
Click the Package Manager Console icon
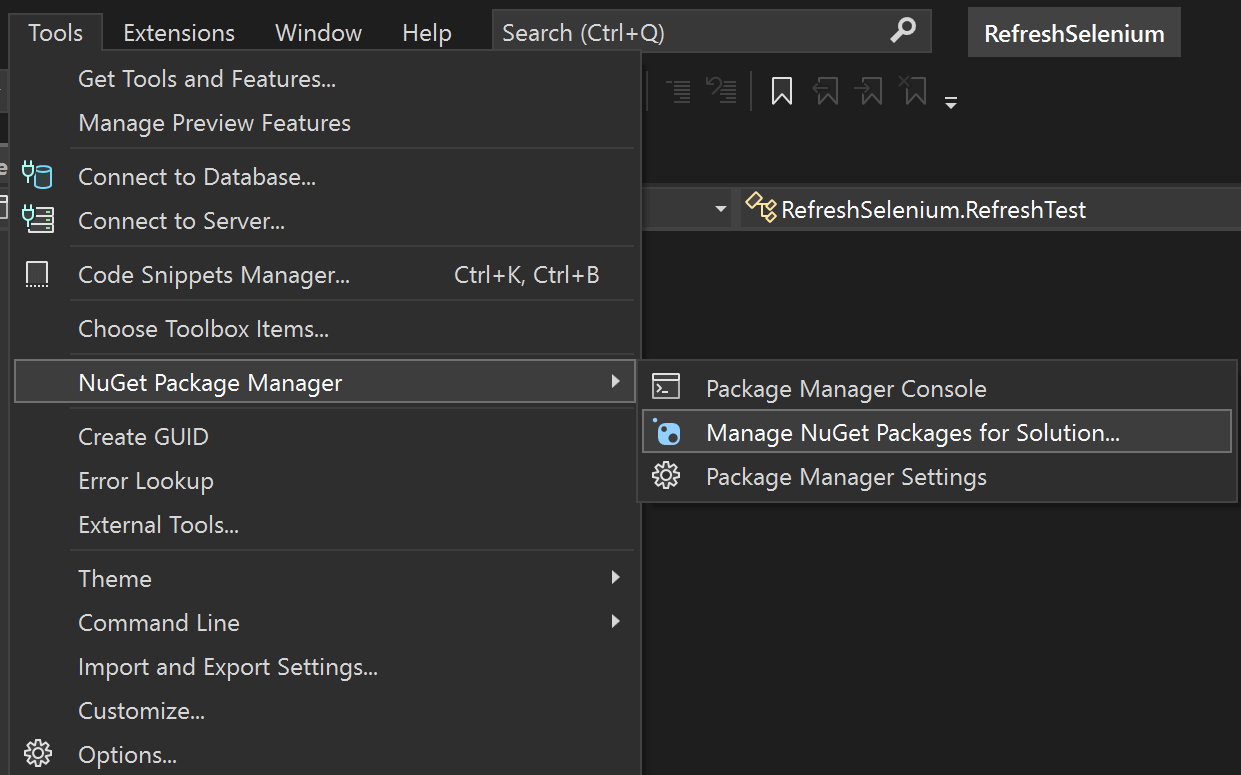point(666,388)
